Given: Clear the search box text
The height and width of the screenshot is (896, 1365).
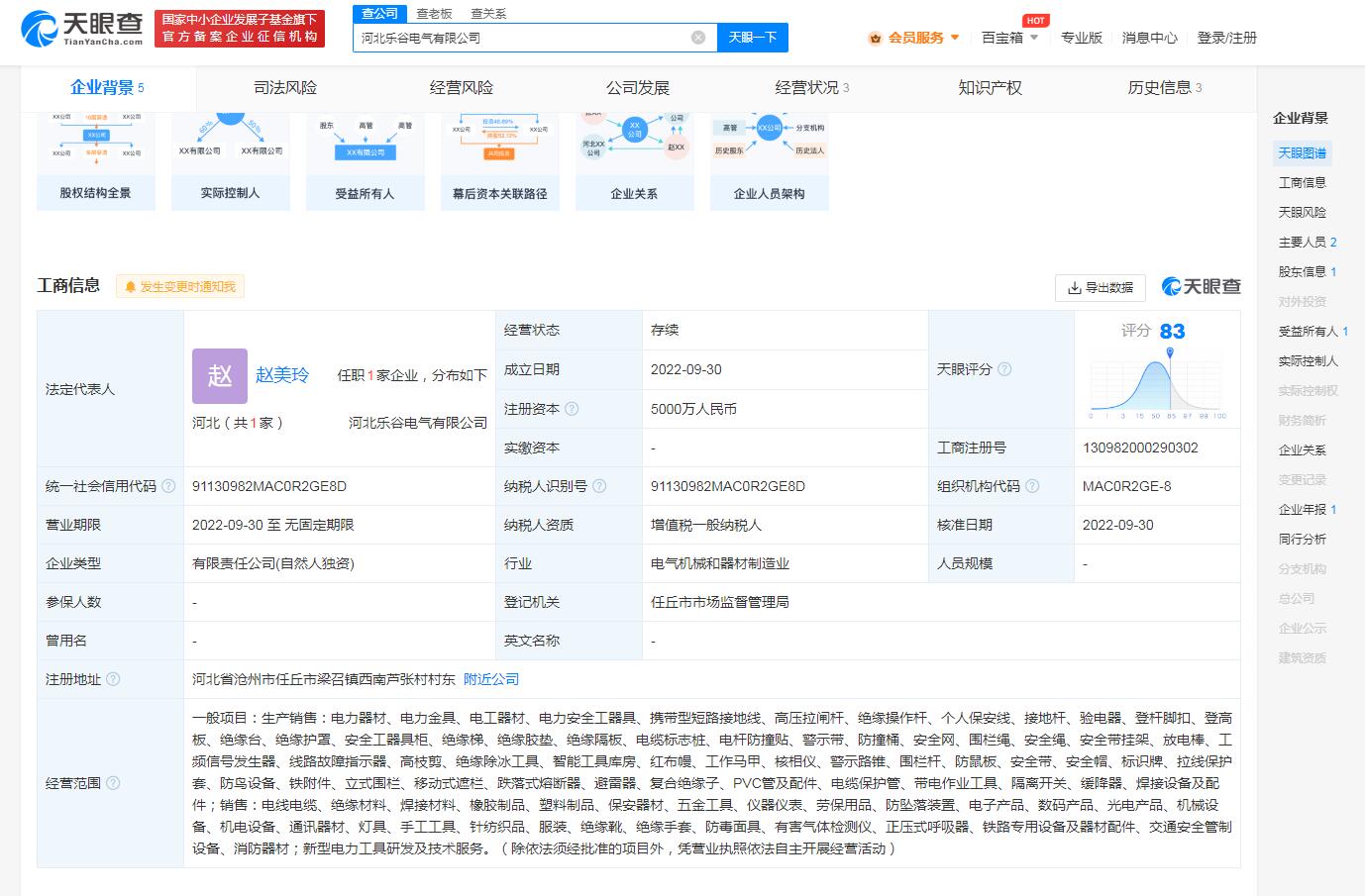Looking at the screenshot, I should pos(698,38).
